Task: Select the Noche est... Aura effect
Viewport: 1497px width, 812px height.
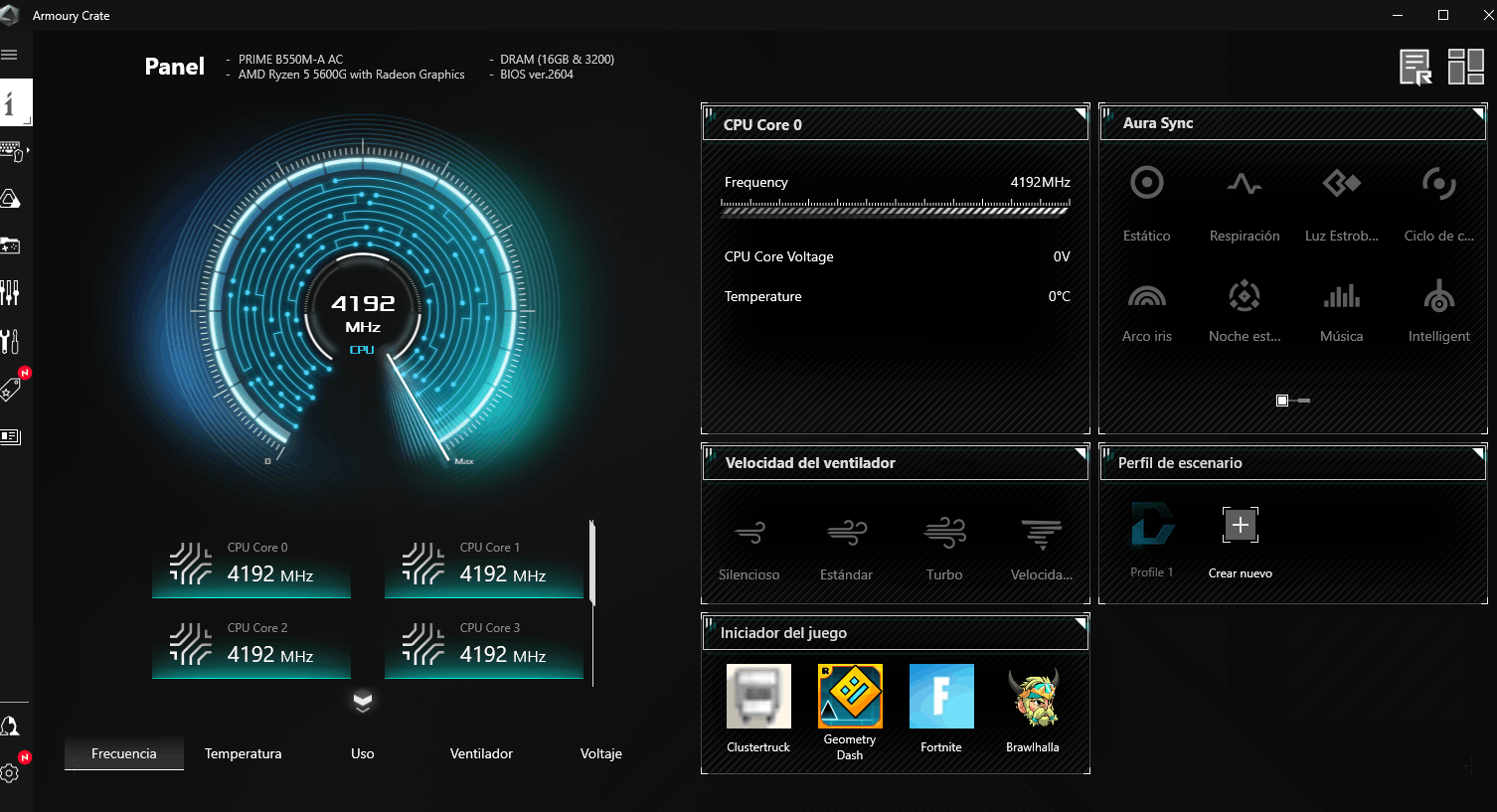Action: [1244, 311]
